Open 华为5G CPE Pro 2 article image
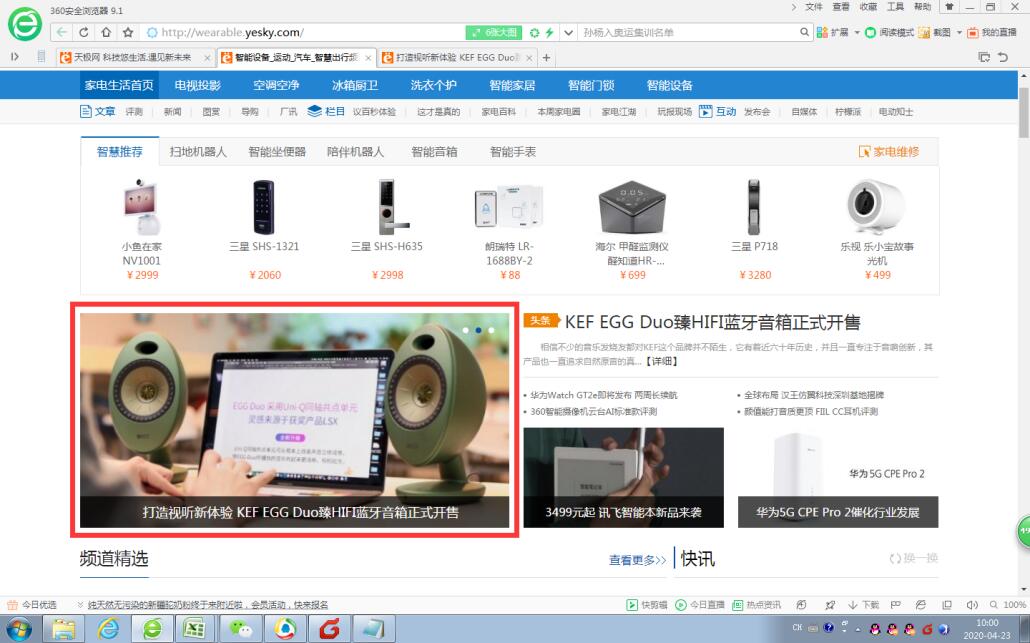The width and height of the screenshot is (1030, 643). 838,477
